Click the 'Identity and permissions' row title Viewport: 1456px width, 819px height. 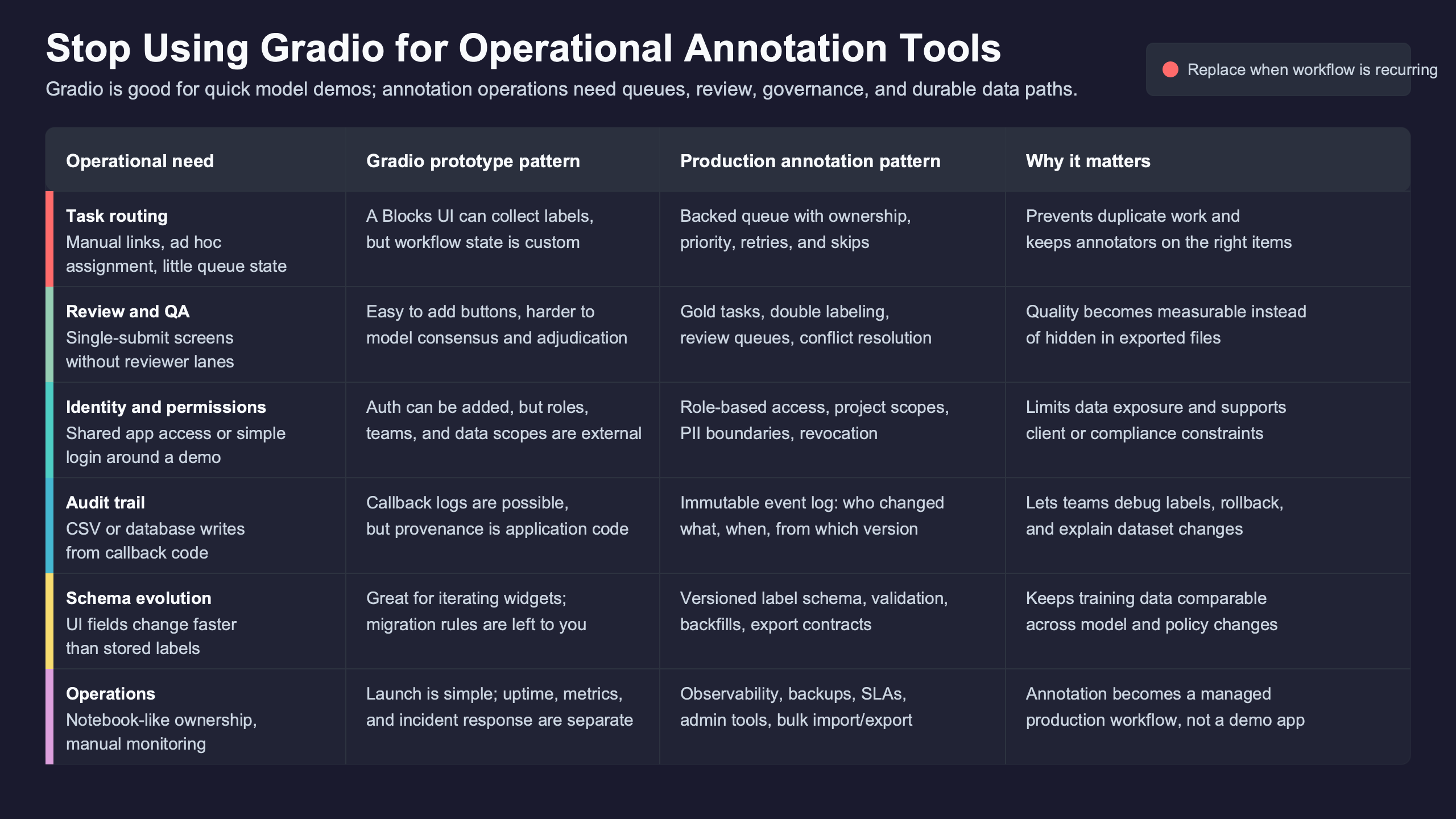point(166,407)
